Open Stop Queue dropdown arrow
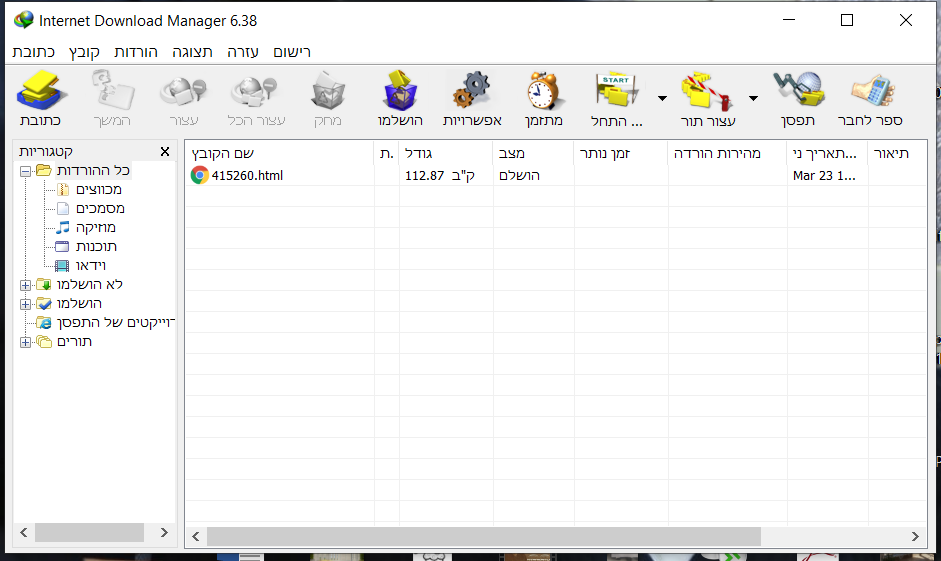This screenshot has width=941, height=561. pos(753,98)
